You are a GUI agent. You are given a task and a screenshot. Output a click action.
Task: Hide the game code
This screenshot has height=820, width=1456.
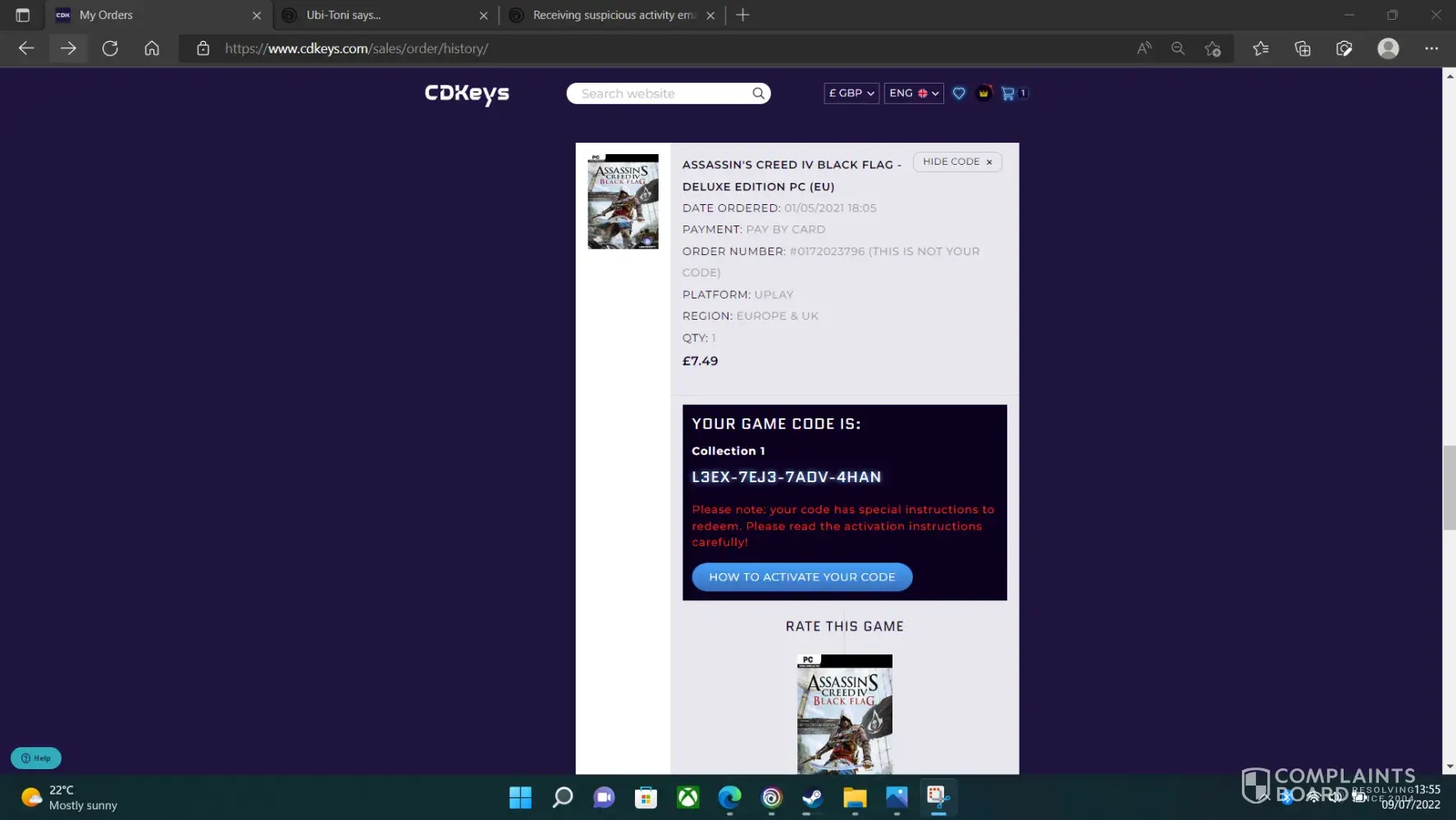[x=956, y=162]
